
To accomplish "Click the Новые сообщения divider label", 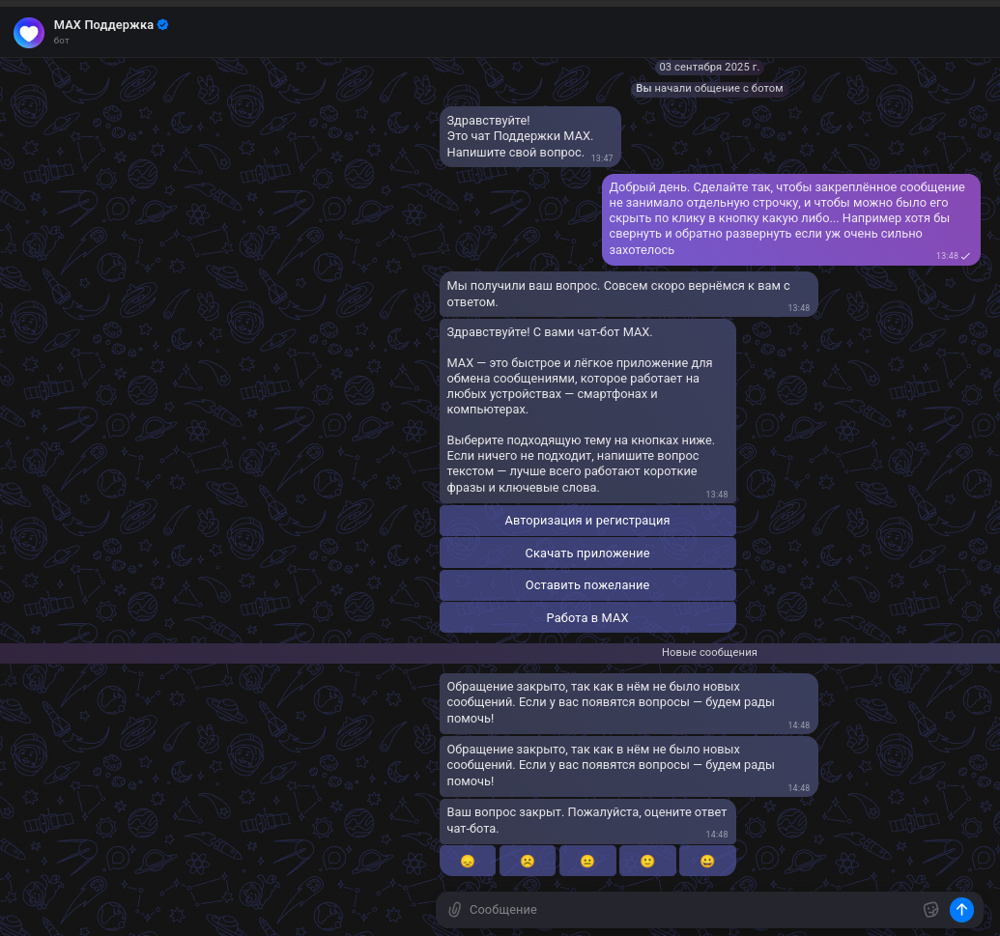I will [709, 652].
